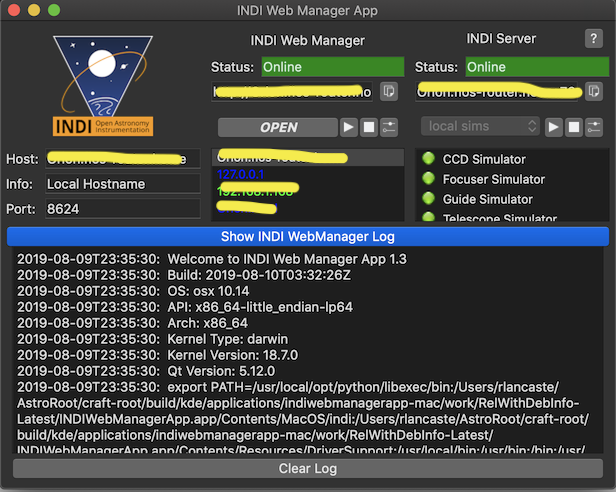Click the INDI logo image
The image size is (616, 492).
pos(103,86)
